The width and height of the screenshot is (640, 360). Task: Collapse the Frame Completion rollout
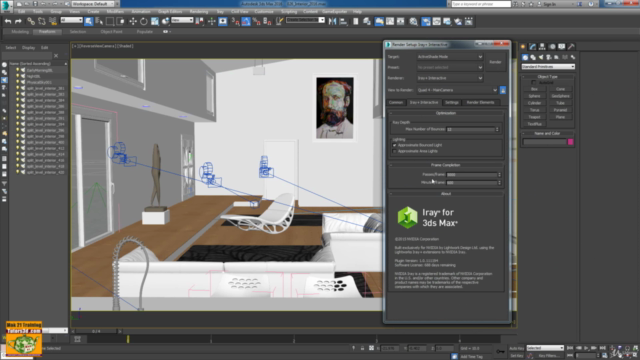pos(446,165)
